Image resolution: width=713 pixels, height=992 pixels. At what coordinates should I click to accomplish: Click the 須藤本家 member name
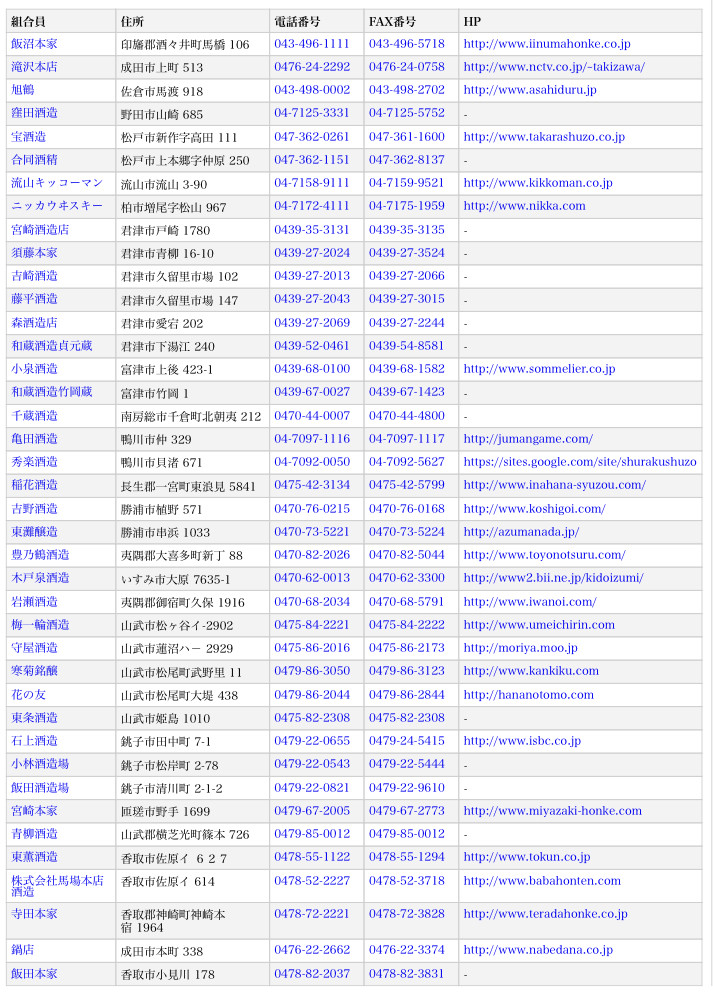(34, 252)
